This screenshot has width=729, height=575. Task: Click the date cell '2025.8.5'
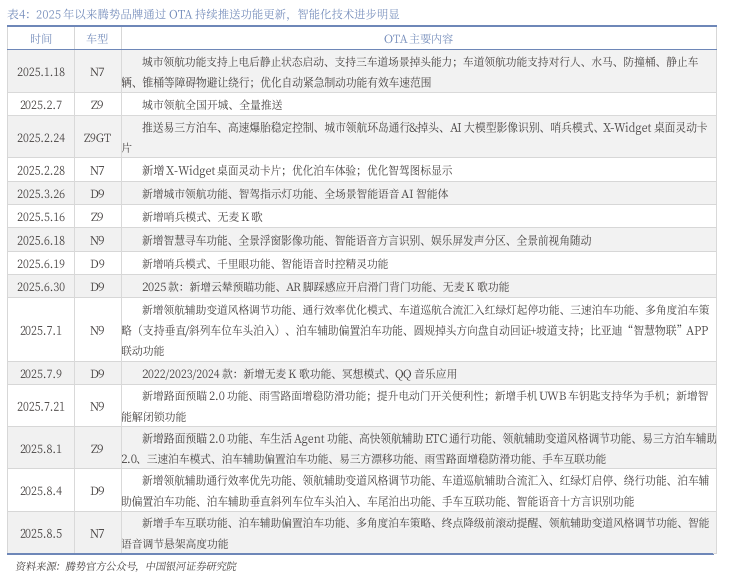pos(41,533)
